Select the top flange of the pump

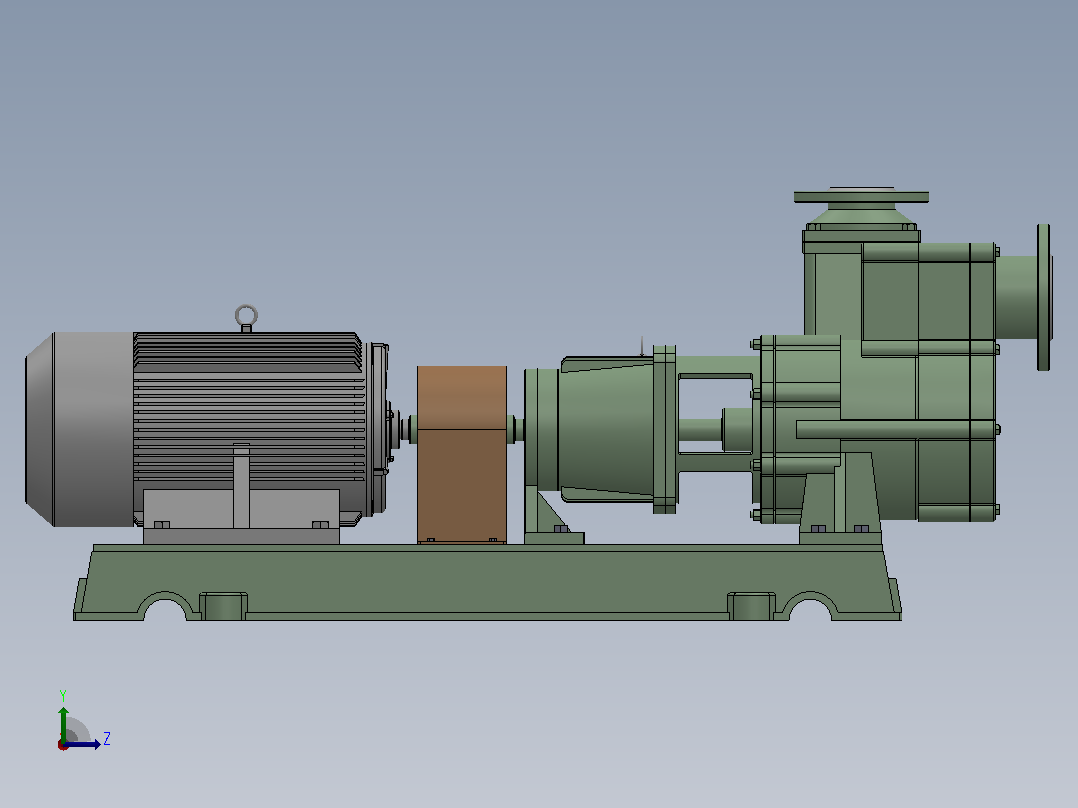861,197
